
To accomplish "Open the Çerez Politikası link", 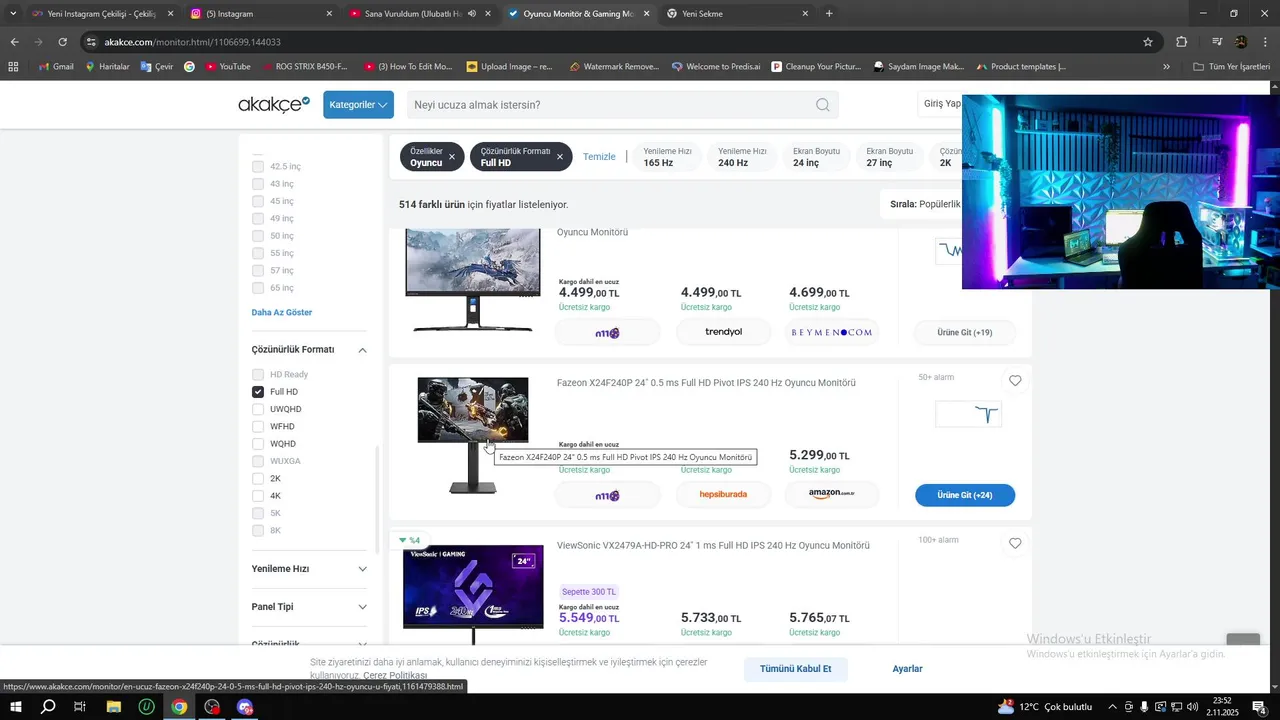I will pos(395,676).
